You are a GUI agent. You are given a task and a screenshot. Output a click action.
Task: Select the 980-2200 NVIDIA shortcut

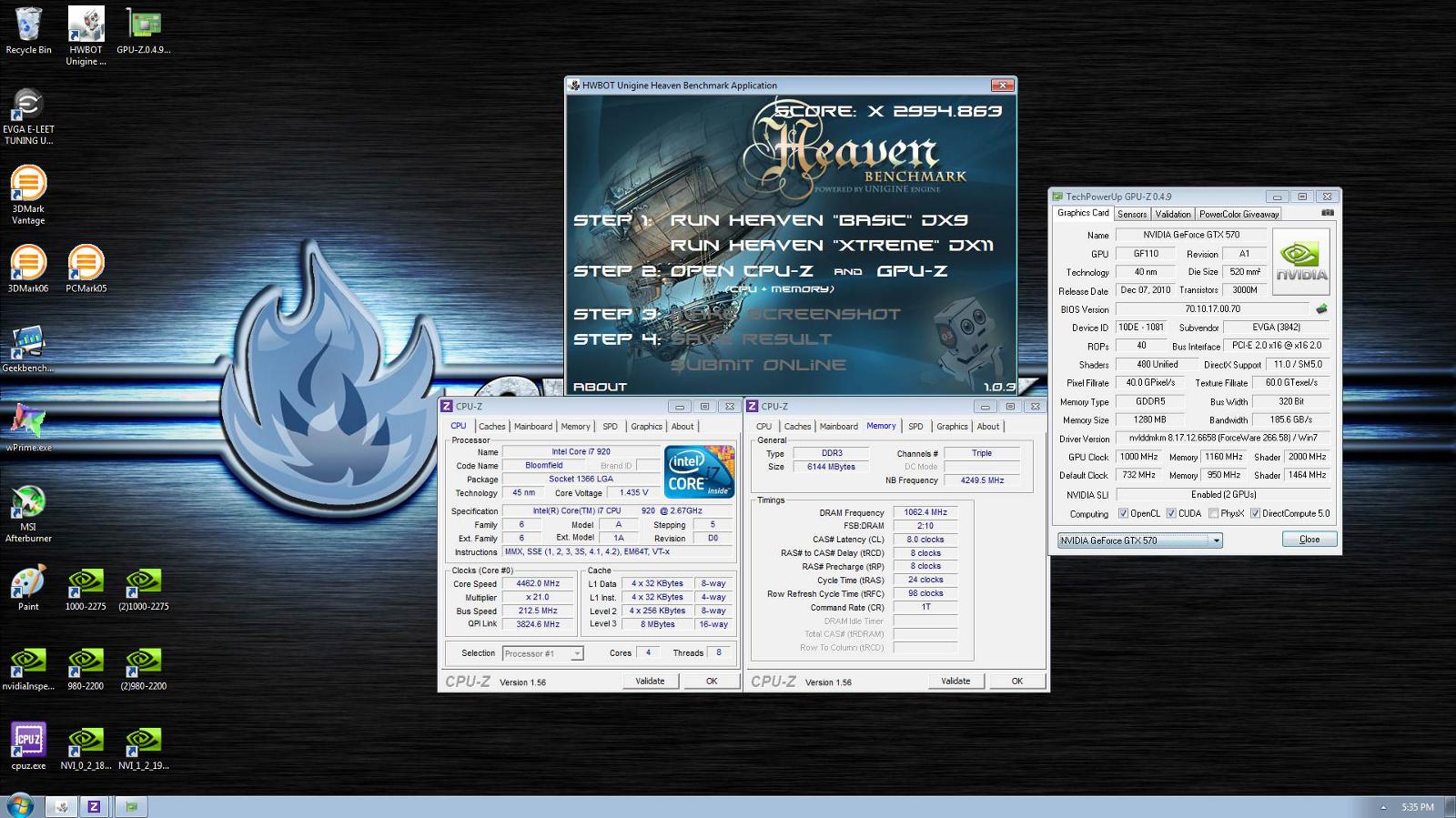click(x=86, y=668)
